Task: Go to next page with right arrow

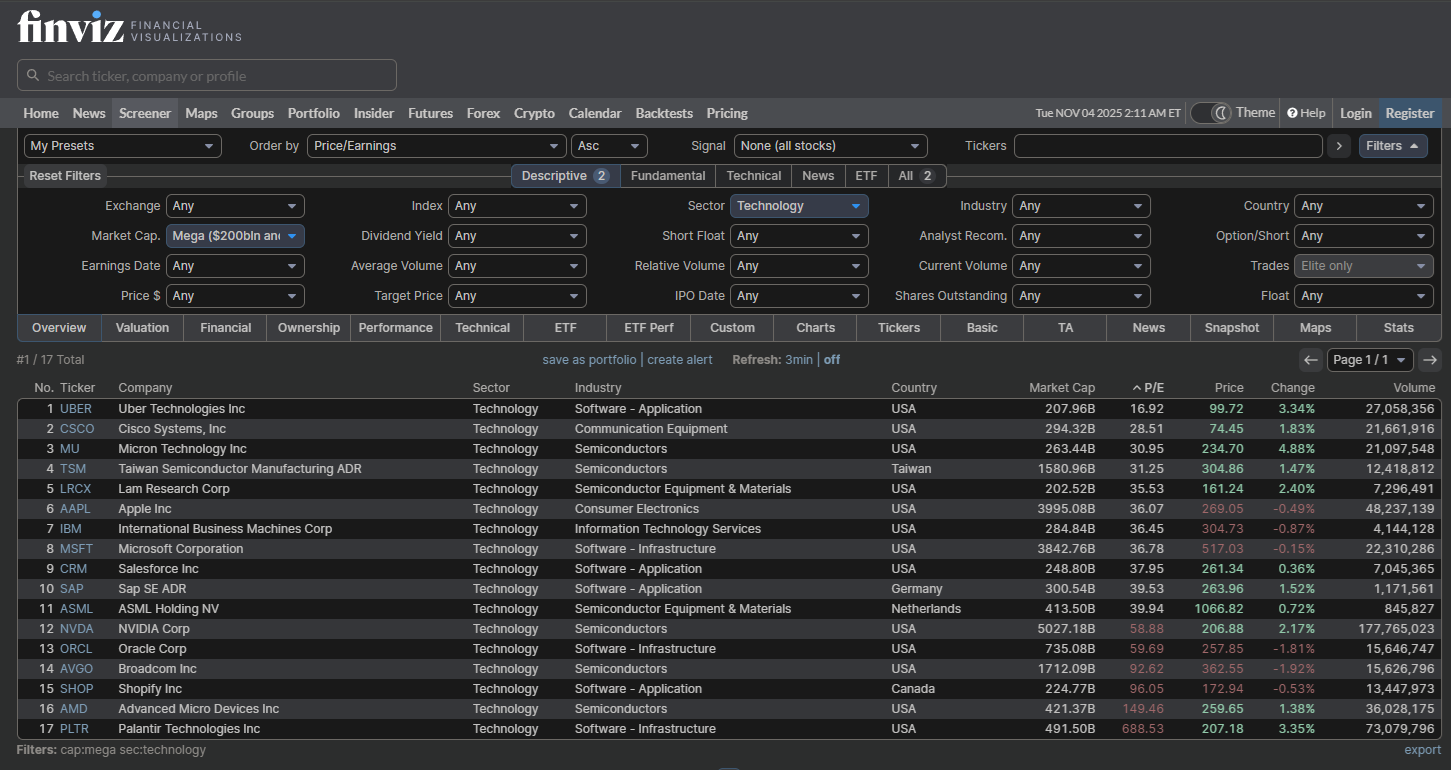Action: (1430, 360)
